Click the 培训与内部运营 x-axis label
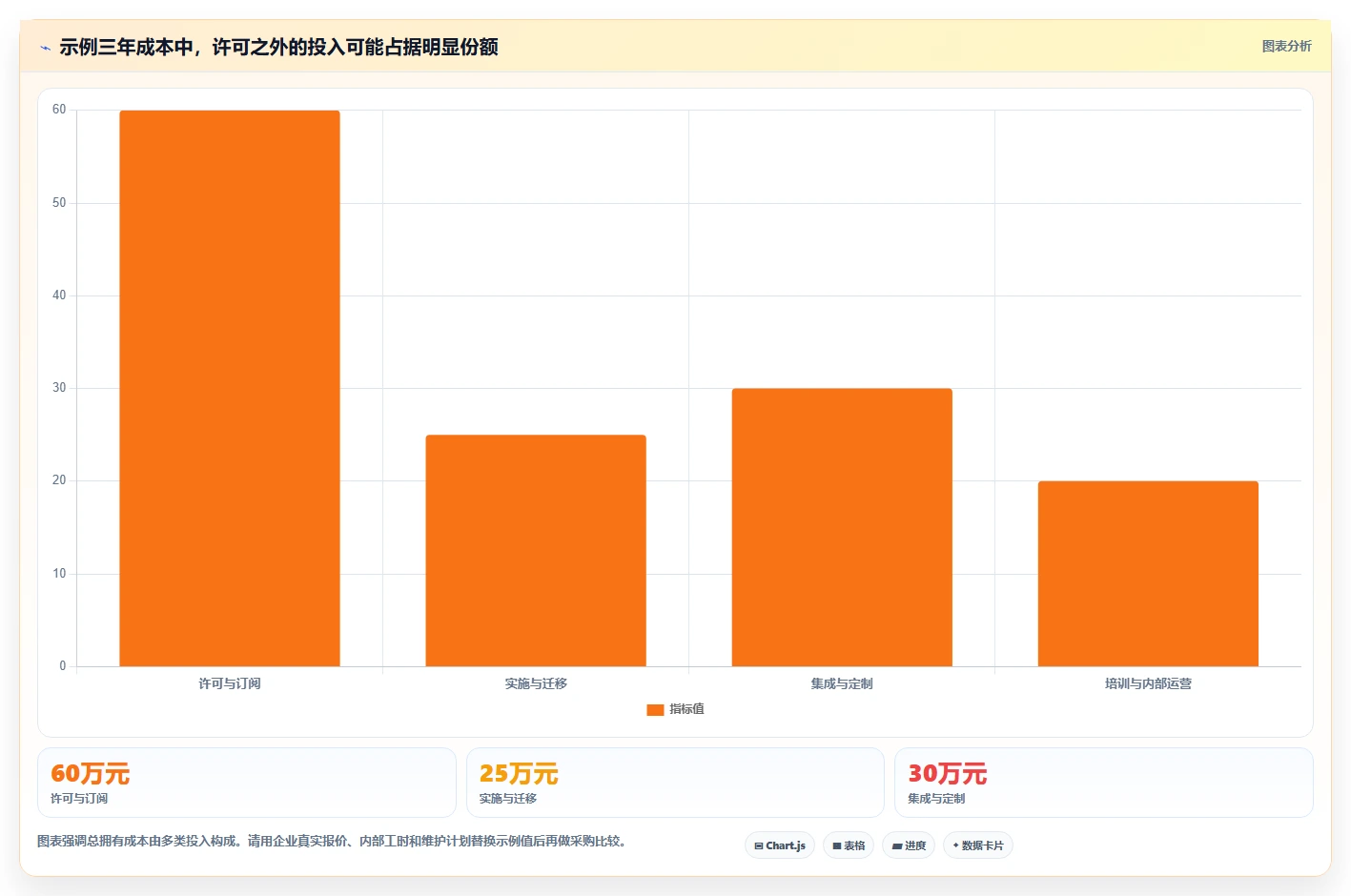The width and height of the screenshot is (1351, 896). (x=1148, y=683)
